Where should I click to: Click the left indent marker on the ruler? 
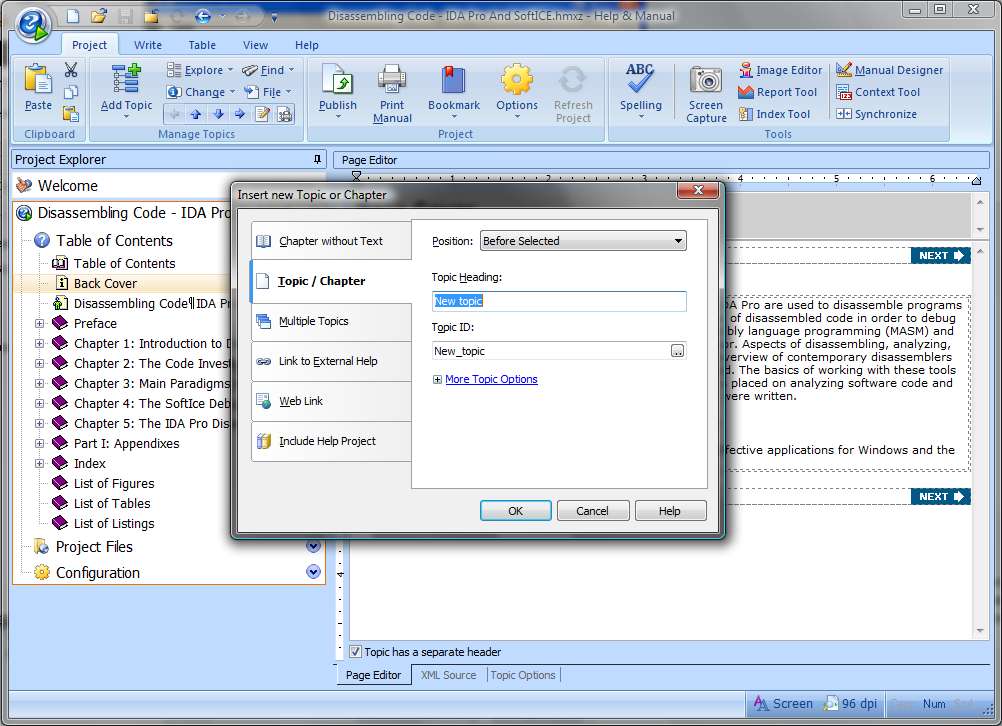pos(357,177)
